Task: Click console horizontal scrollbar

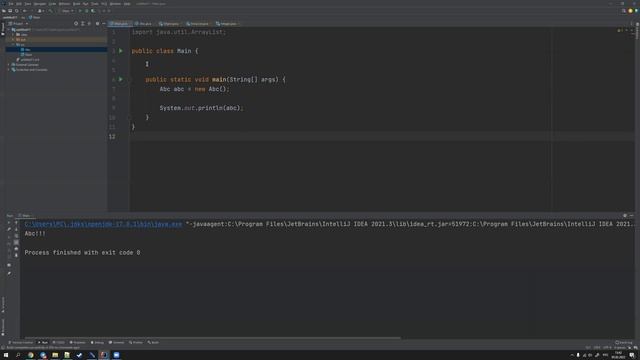Action: point(212,338)
